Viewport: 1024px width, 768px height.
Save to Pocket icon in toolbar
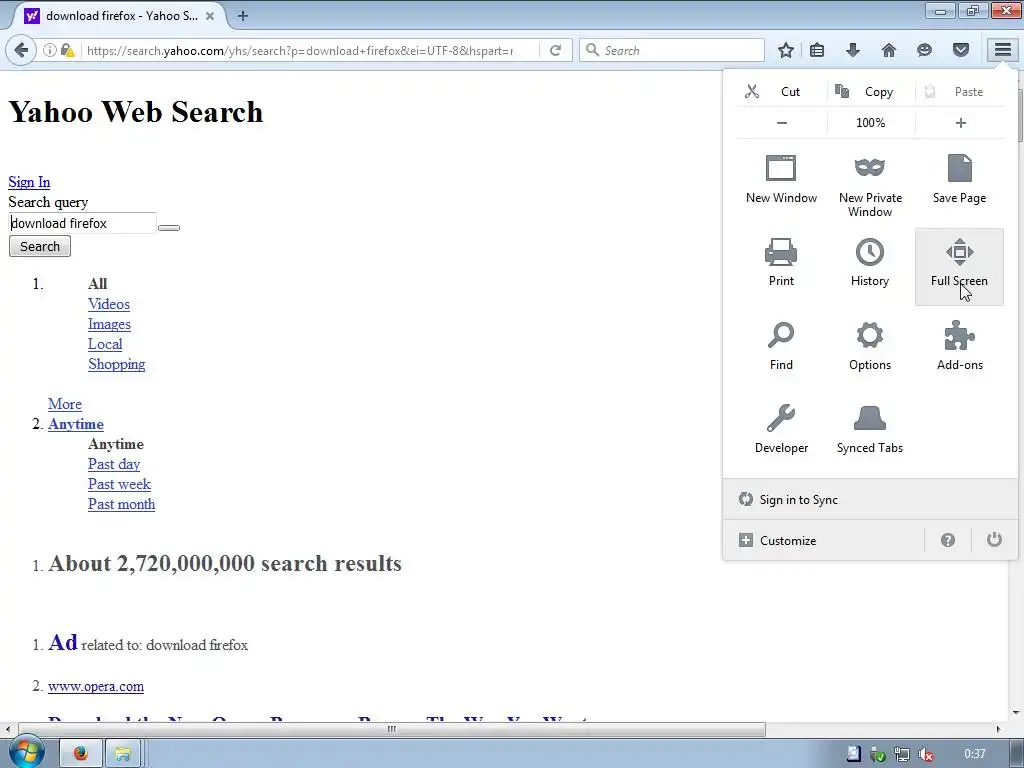click(x=961, y=50)
